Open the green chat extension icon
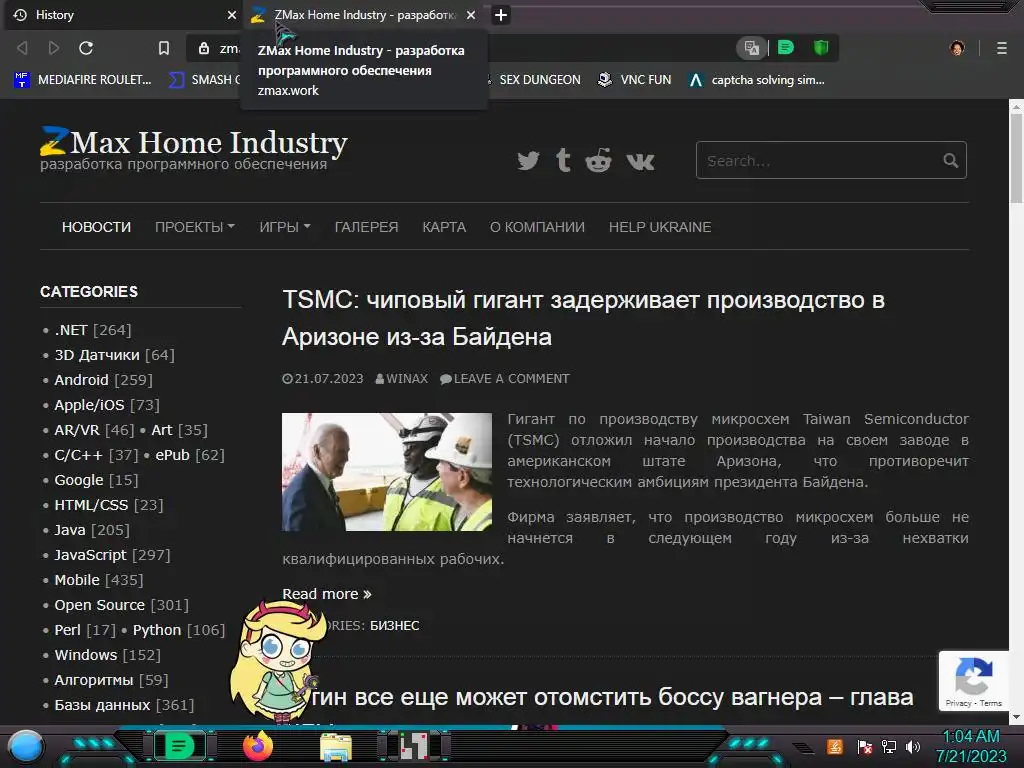1024x768 pixels. pyautogui.click(x=786, y=48)
